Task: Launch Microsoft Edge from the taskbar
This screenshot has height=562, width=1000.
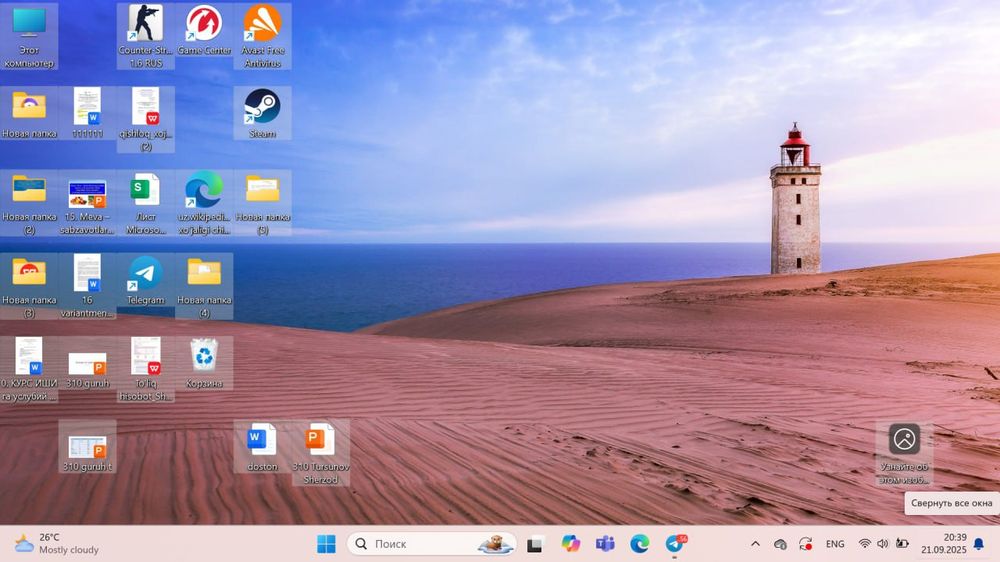Action: pyautogui.click(x=639, y=544)
